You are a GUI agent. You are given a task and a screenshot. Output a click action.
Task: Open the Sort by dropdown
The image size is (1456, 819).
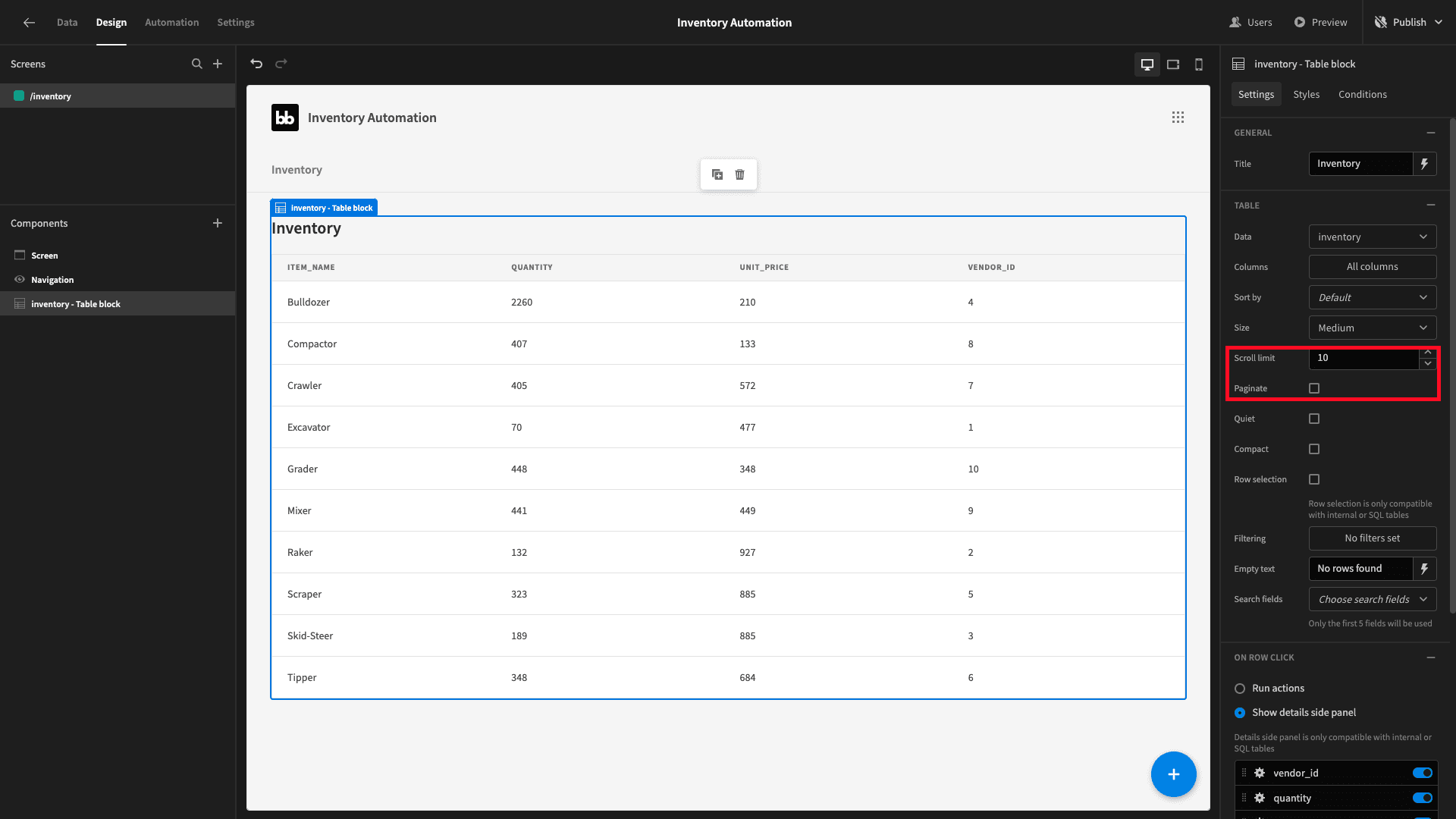[x=1373, y=298]
